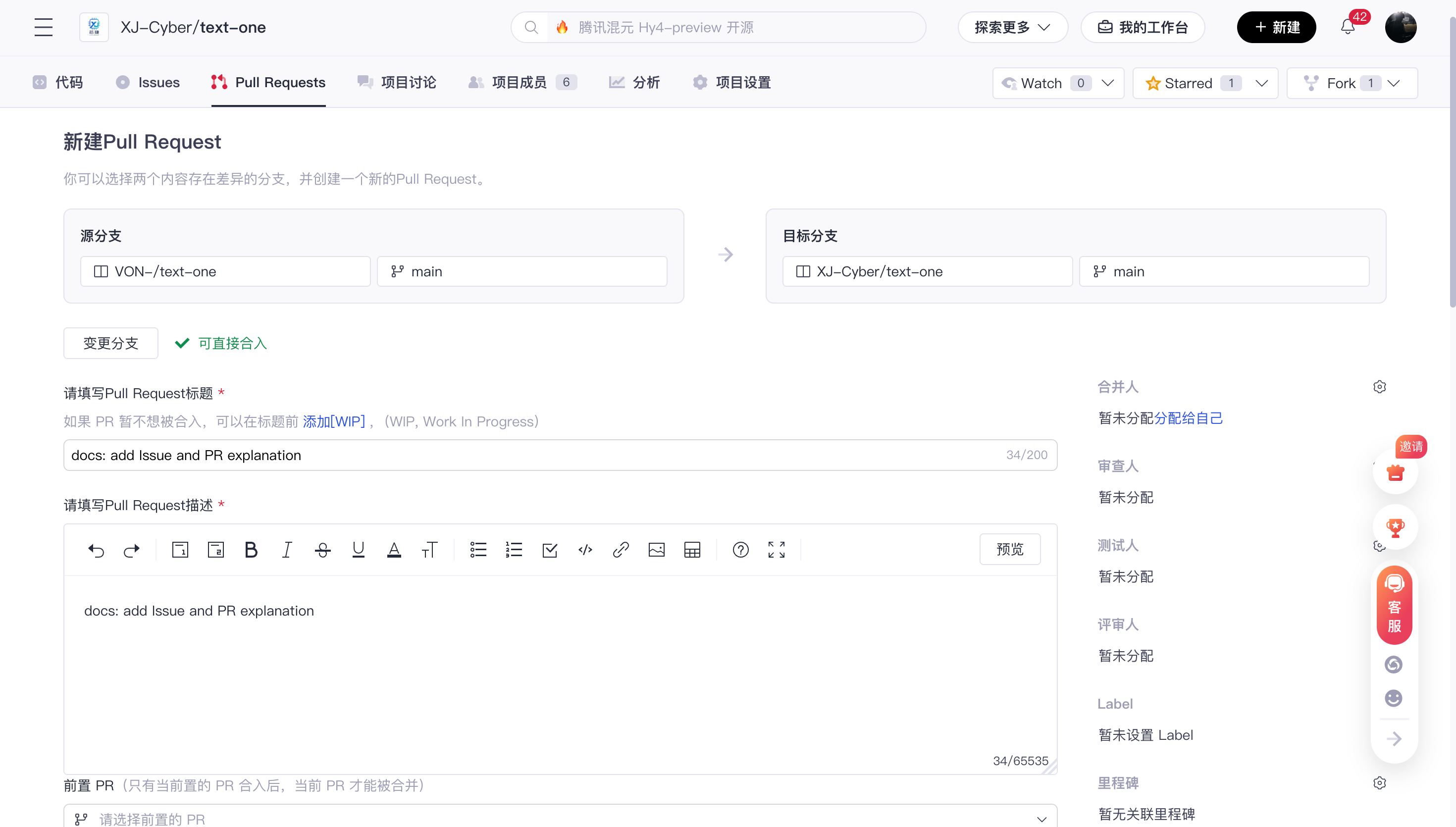This screenshot has width=1456, height=827.
Task: Toggle underline formatting
Action: pyautogui.click(x=359, y=550)
